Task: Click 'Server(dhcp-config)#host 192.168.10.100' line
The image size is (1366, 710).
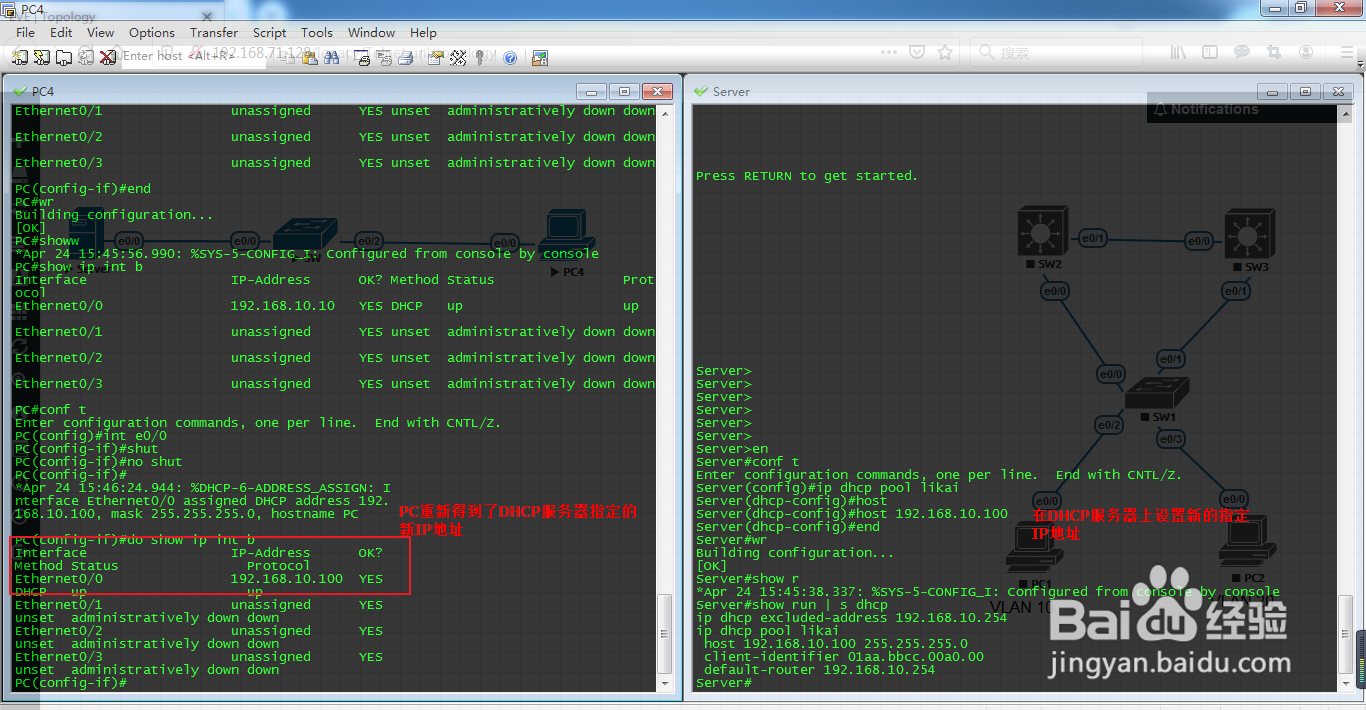Action: [x=852, y=514]
